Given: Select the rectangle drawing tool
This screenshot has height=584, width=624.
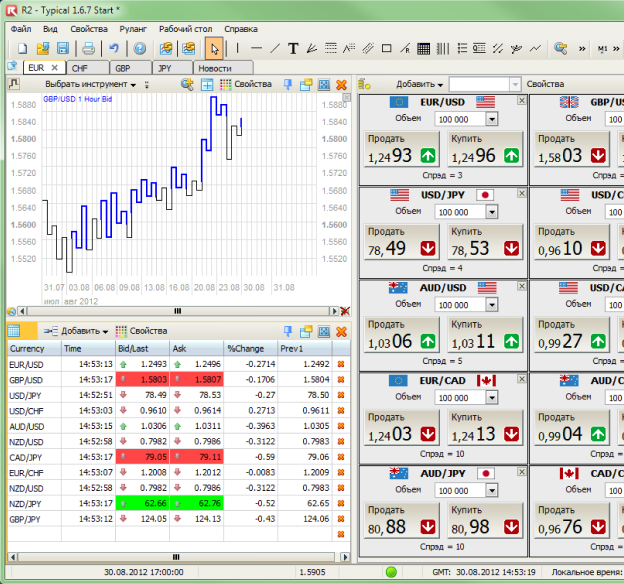Looking at the screenshot, I should (x=386, y=49).
